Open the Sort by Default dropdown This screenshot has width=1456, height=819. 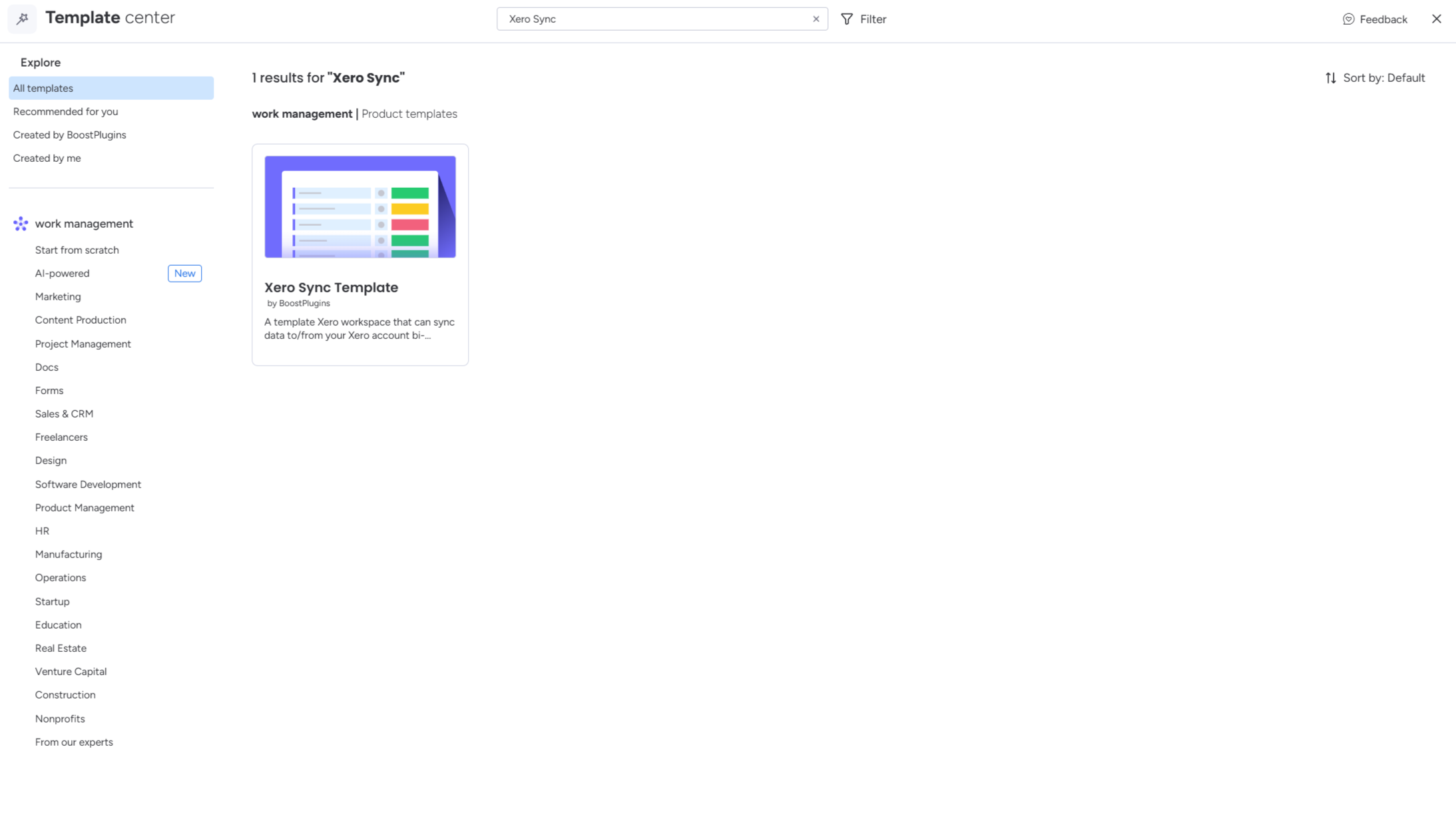click(x=1384, y=78)
